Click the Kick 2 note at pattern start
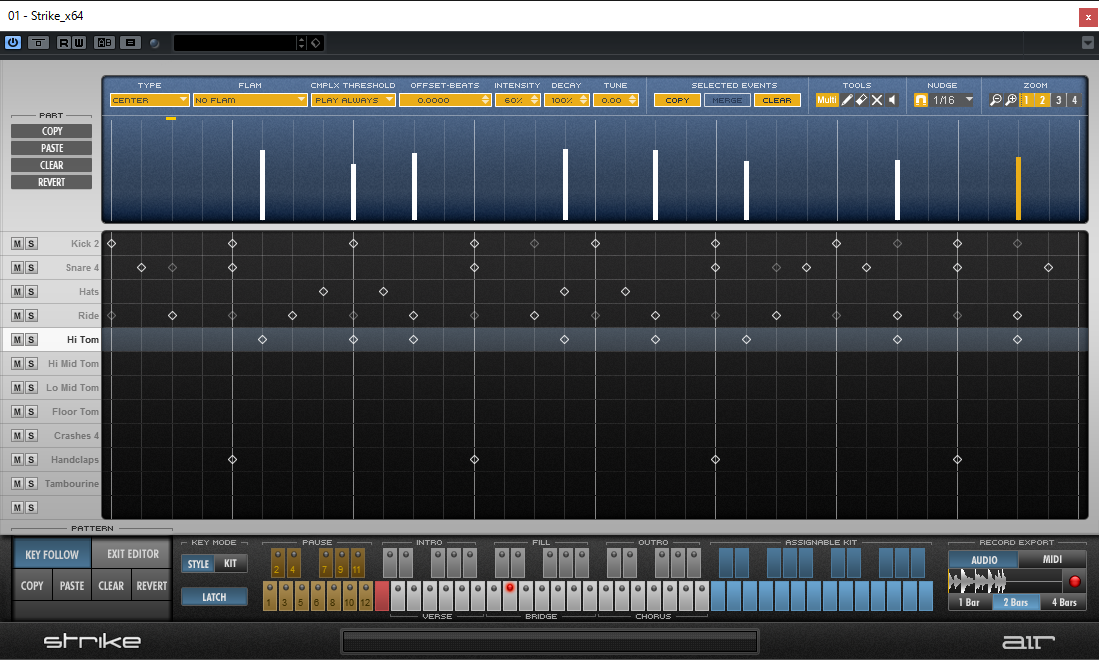 tap(111, 244)
